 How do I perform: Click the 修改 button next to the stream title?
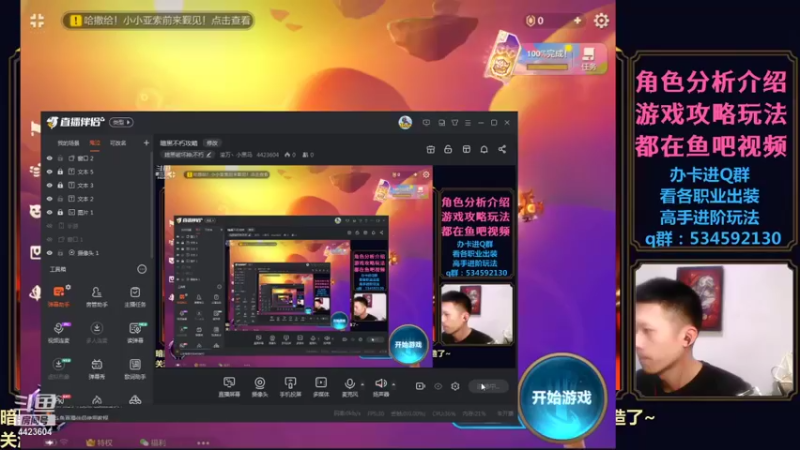211,143
